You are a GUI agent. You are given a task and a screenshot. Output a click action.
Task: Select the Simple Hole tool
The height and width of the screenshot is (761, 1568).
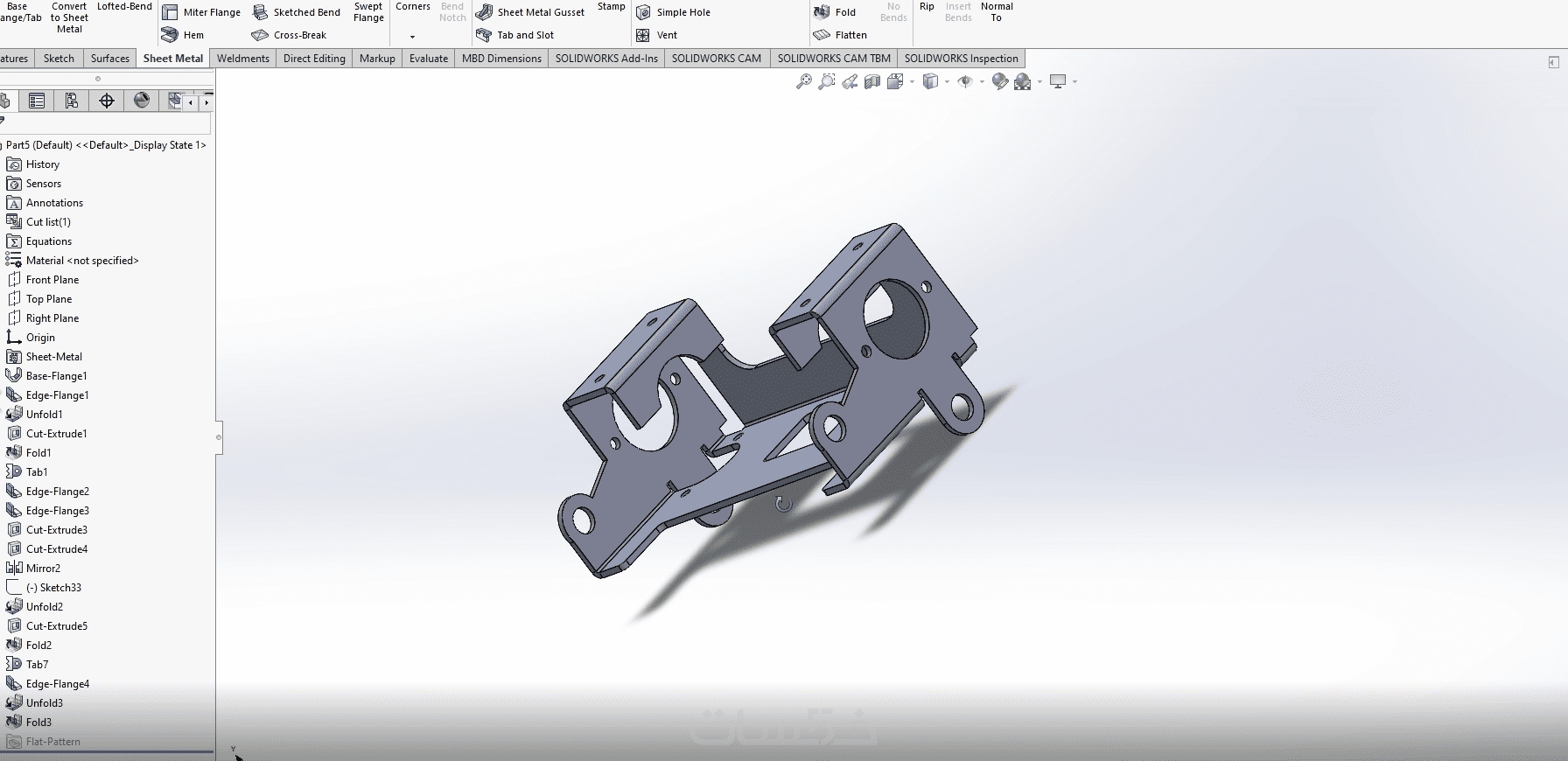pos(673,12)
